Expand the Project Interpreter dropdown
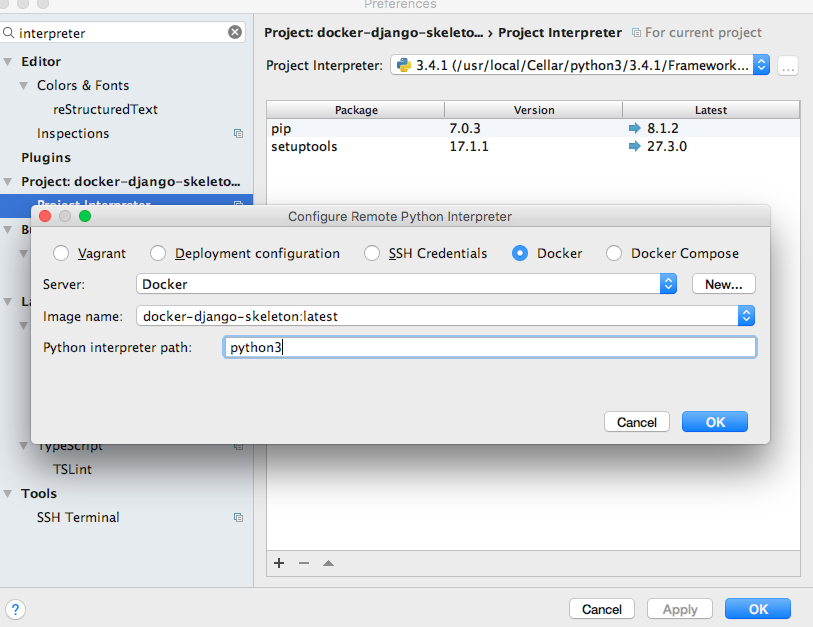 [761, 66]
